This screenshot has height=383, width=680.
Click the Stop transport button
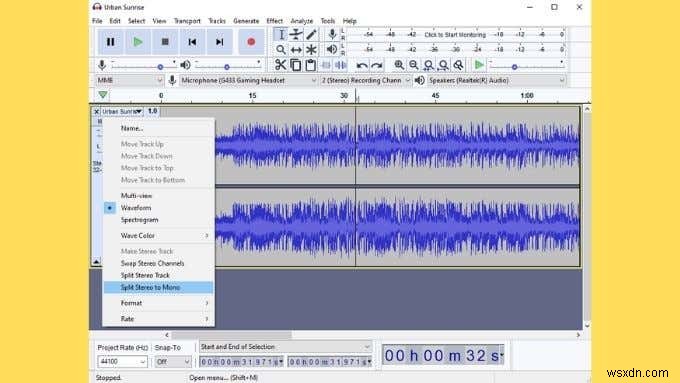point(165,42)
